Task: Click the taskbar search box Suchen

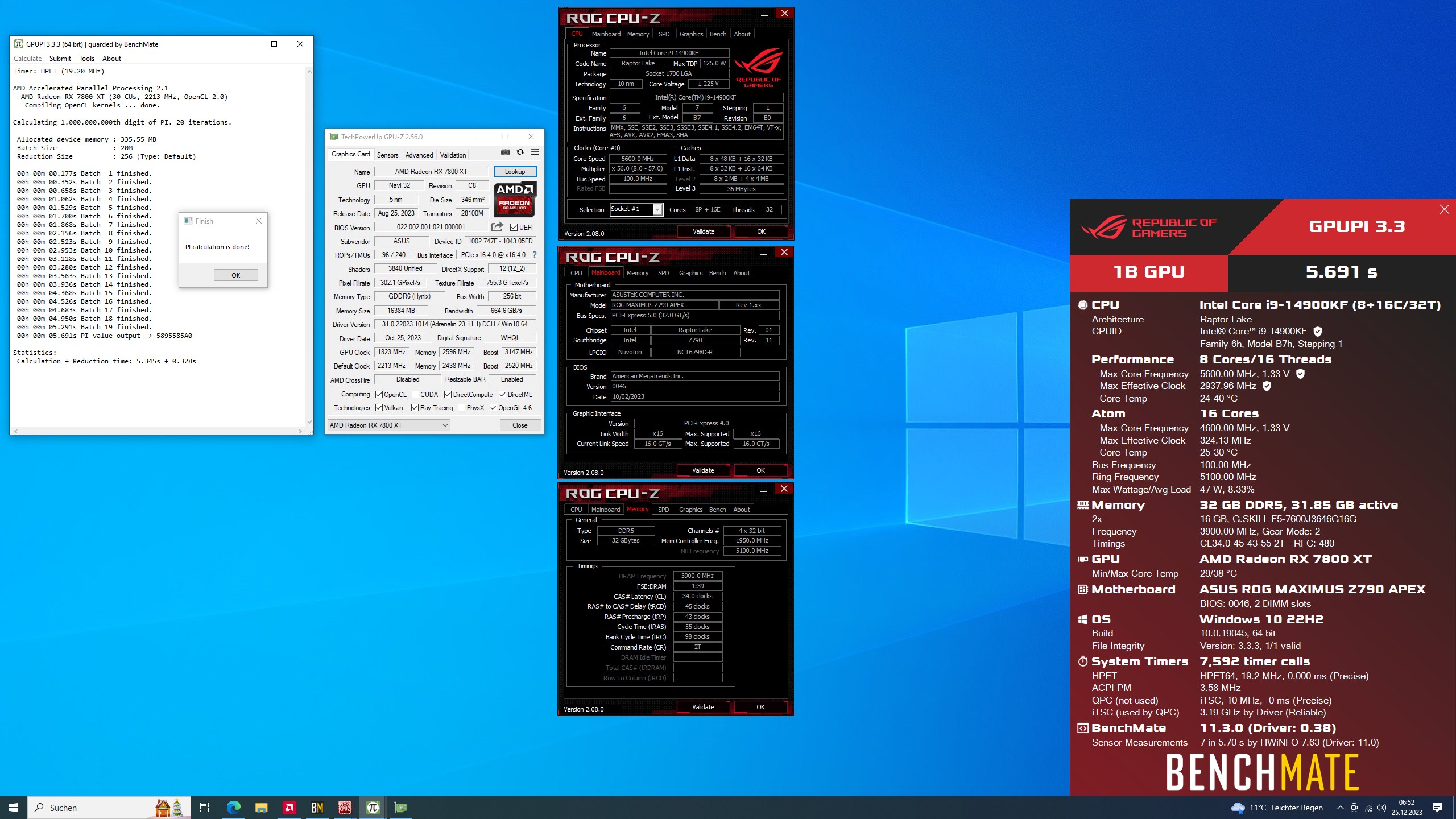Action: tap(109, 808)
